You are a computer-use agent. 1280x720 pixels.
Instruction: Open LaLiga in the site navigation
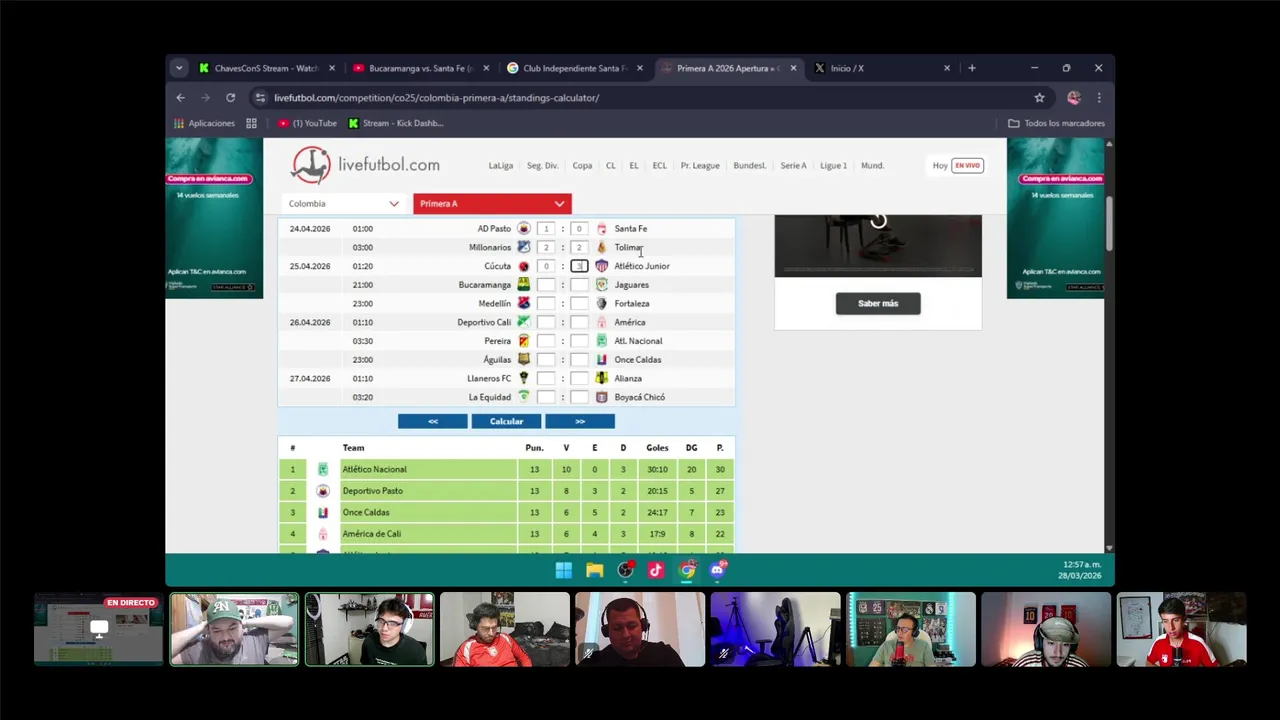pyautogui.click(x=501, y=166)
